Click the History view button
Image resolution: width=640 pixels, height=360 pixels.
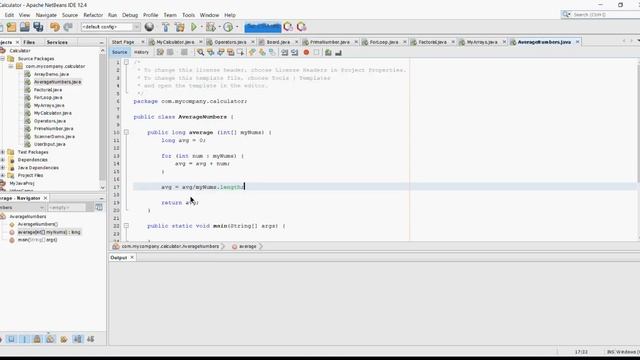point(141,52)
